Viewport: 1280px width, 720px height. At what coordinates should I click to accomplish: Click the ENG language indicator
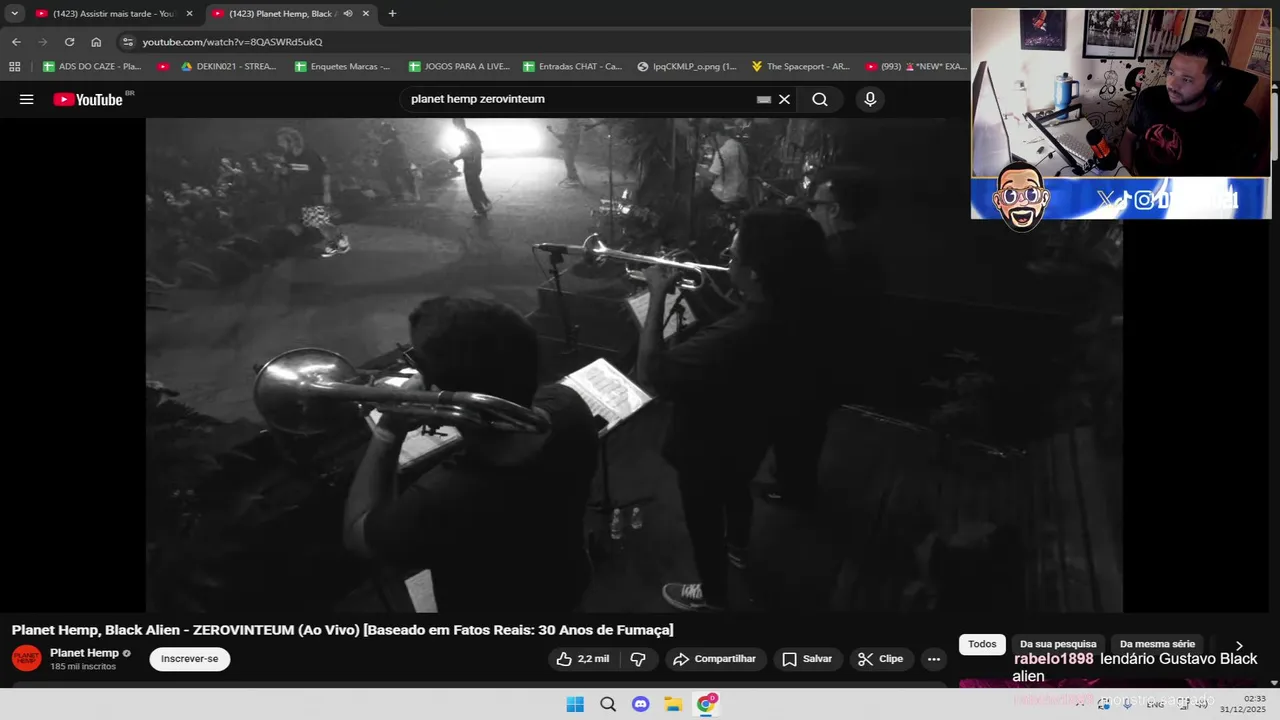tap(1155, 704)
